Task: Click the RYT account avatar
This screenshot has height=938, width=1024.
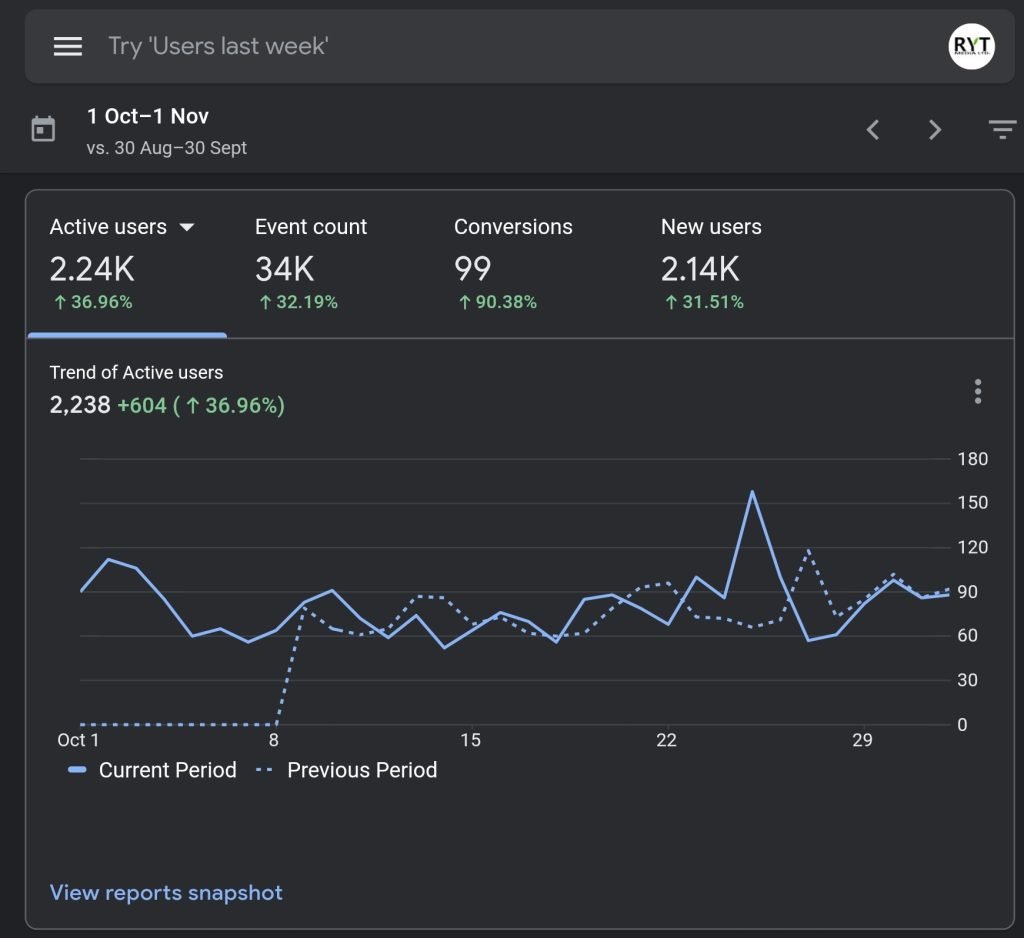Action: (x=971, y=47)
